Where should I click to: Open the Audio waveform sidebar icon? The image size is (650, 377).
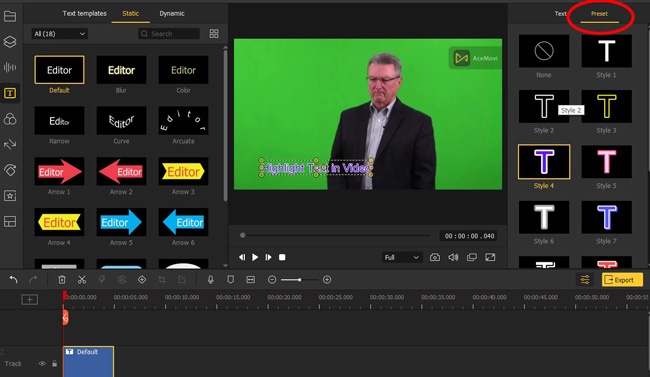[10, 67]
